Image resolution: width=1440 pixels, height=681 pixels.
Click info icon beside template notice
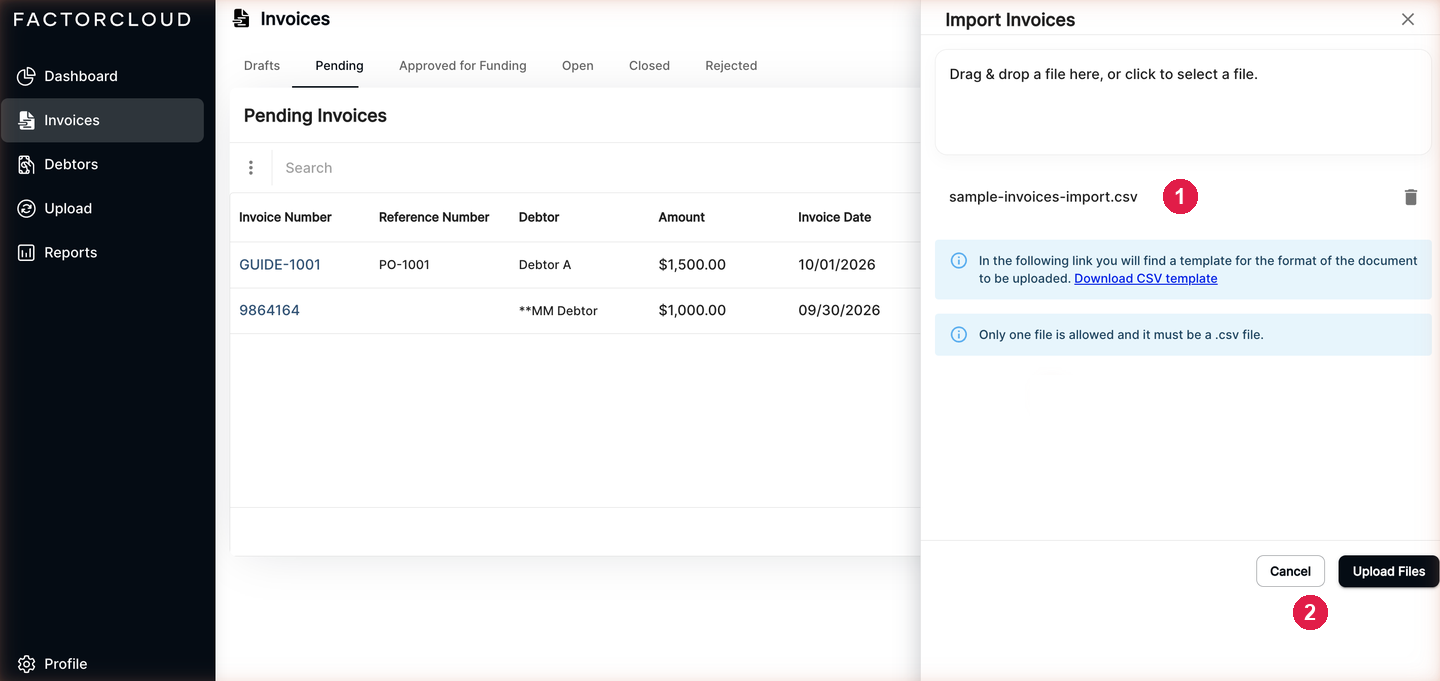pos(958,261)
